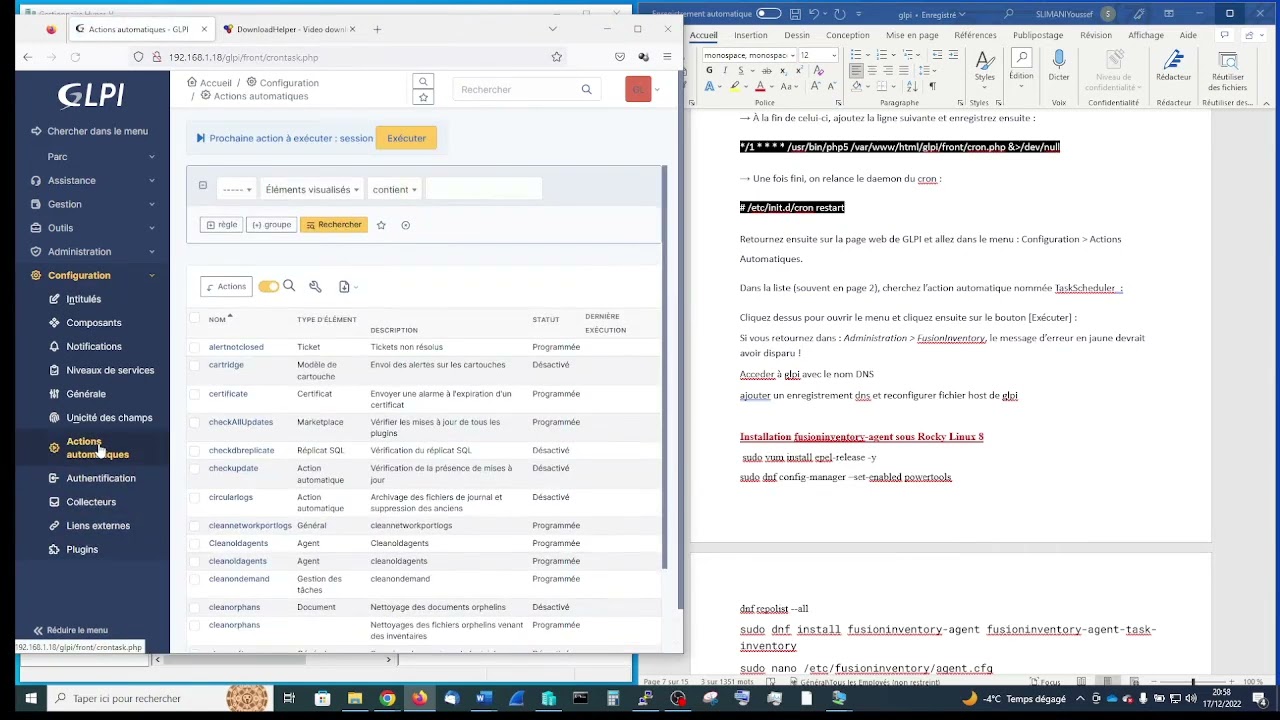
Task: Tick the checkbox for certificate row
Action: coord(194,394)
